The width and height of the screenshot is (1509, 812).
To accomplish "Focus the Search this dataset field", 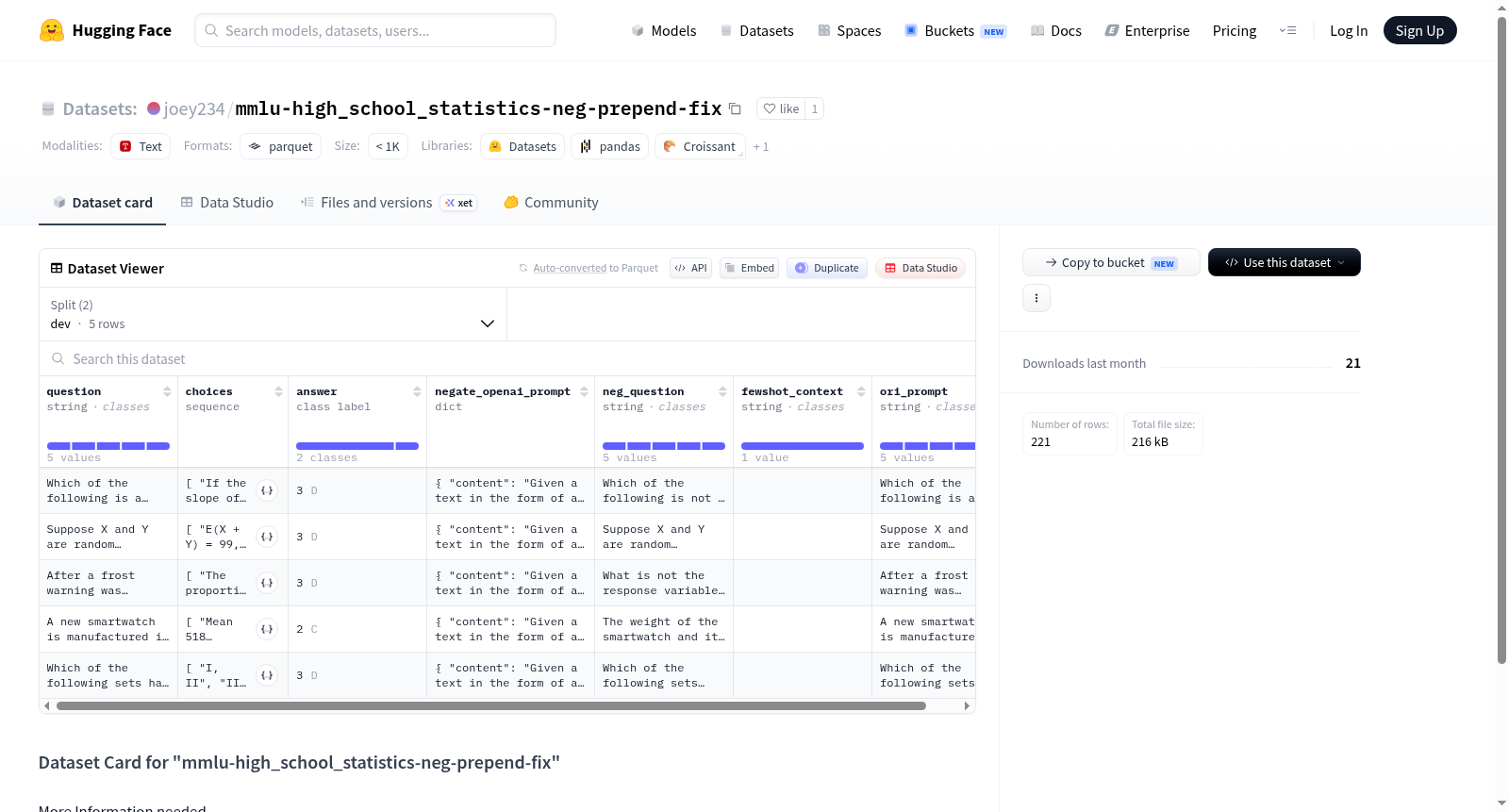I will (x=507, y=358).
